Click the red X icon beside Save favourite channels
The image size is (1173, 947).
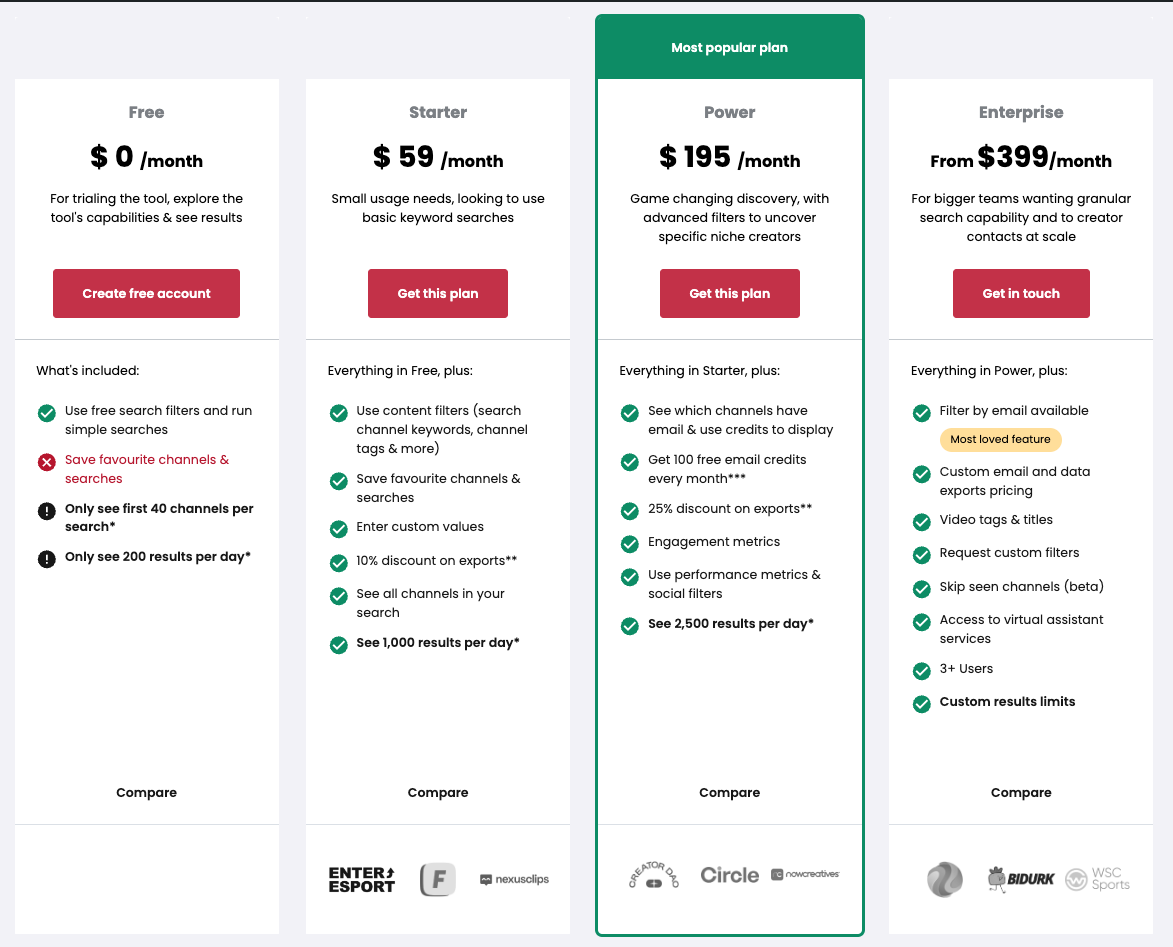(47, 462)
